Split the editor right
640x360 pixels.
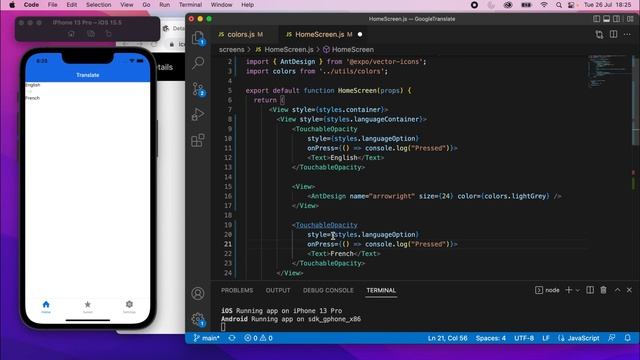[x=613, y=34]
